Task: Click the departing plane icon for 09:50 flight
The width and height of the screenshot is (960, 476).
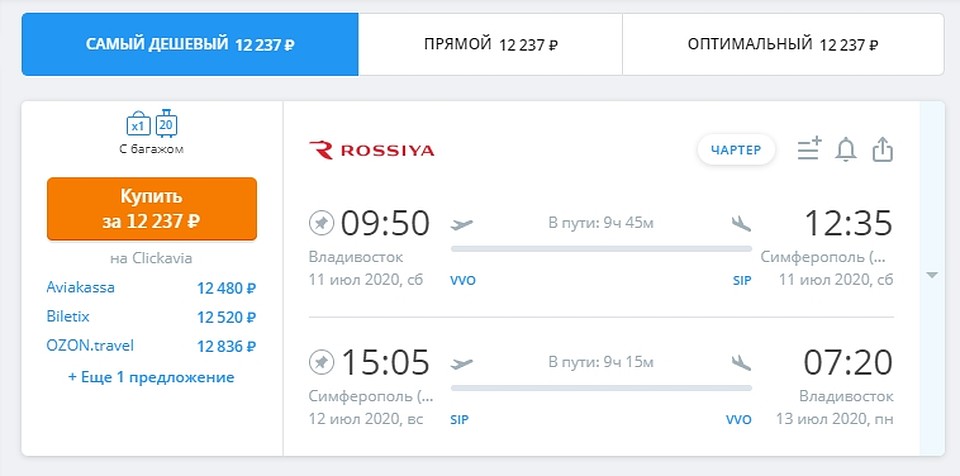Action: 462,224
